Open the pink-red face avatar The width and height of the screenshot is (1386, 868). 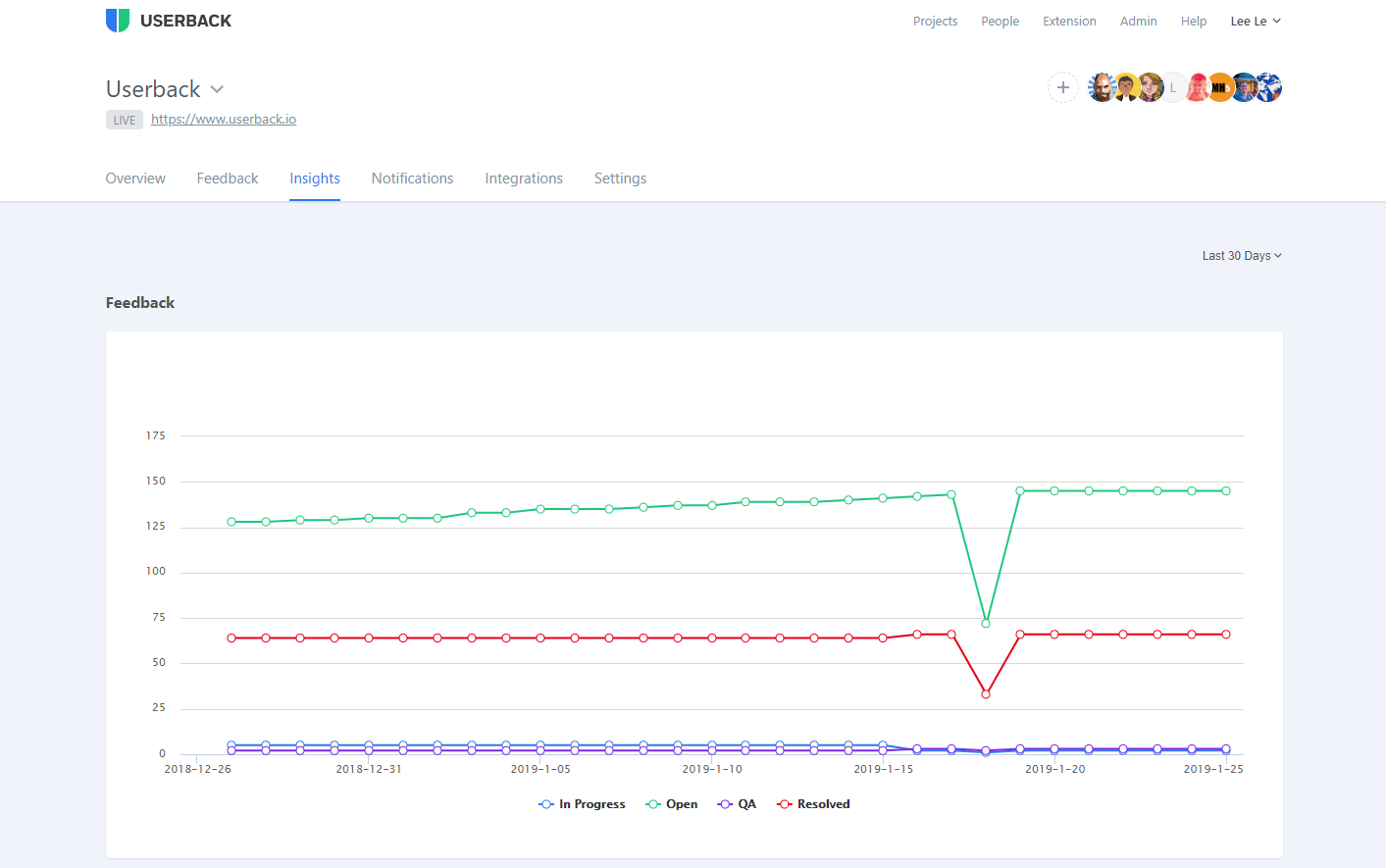[1197, 87]
